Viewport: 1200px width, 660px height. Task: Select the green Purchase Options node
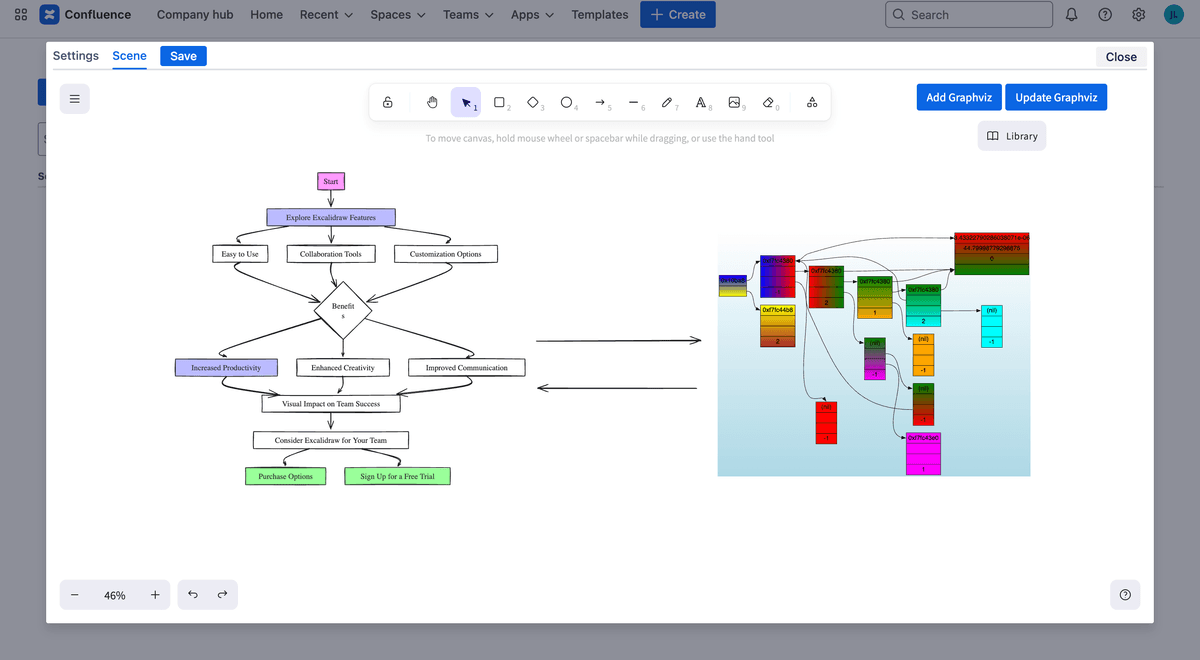tap(286, 476)
